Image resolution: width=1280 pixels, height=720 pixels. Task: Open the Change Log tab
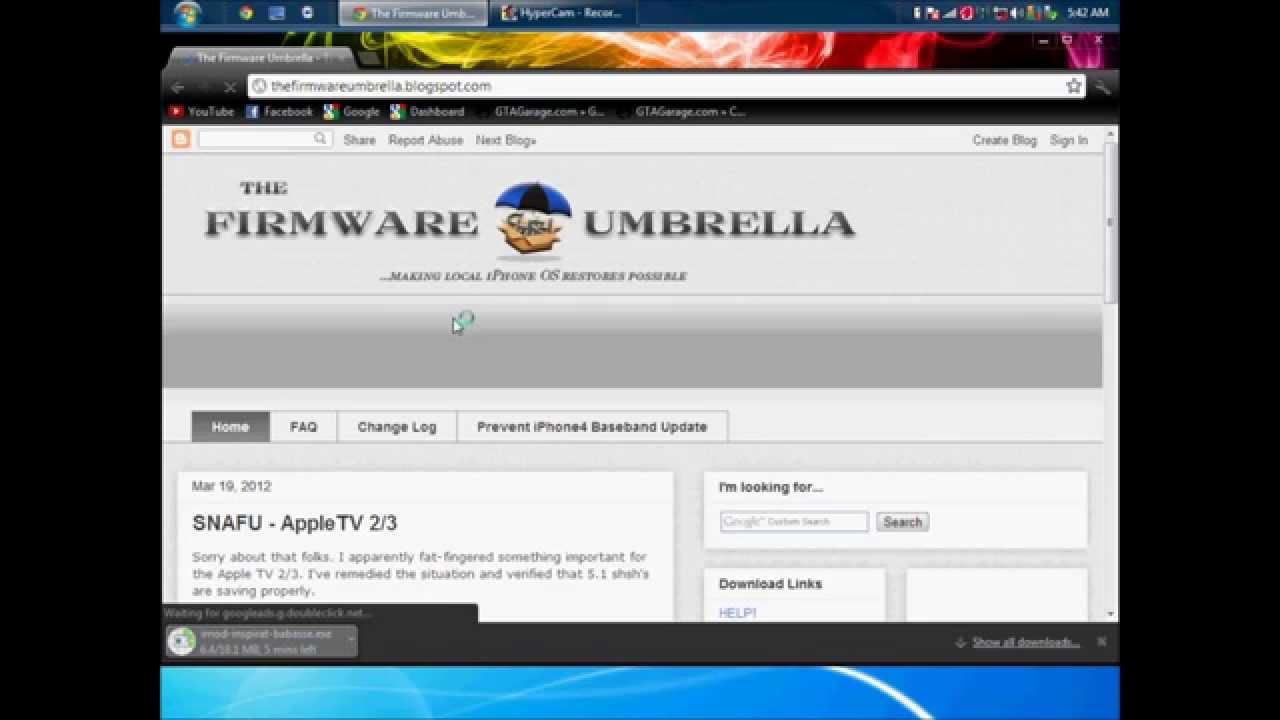[397, 426]
